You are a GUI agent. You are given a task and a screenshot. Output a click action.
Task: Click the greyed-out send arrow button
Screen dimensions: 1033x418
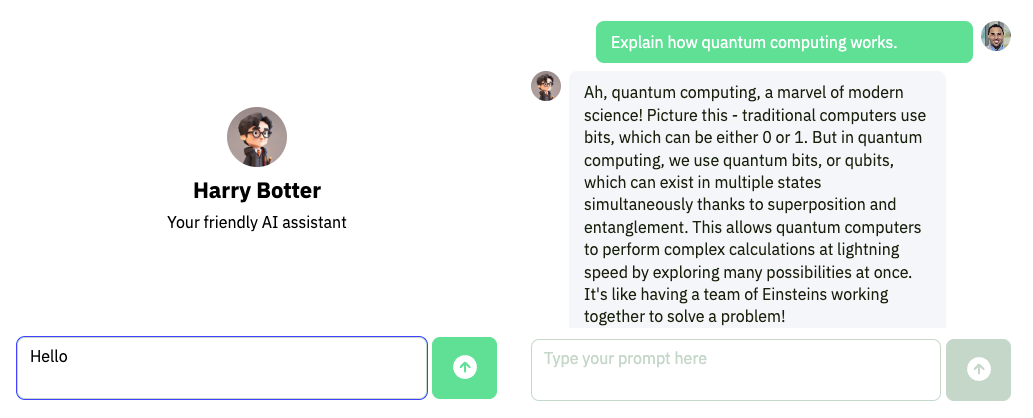(978, 370)
